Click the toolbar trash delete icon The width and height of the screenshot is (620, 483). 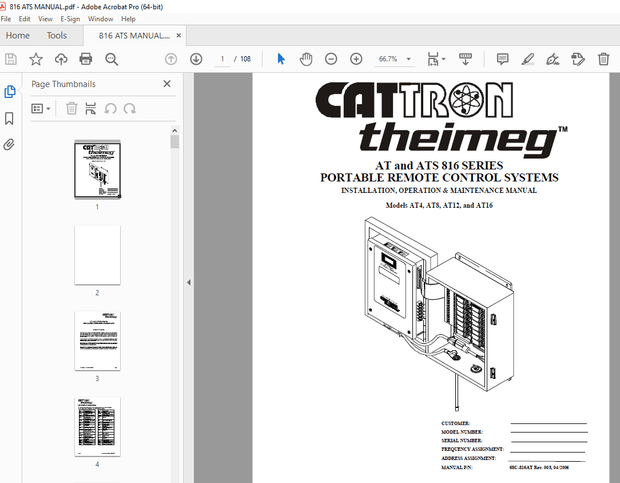[x=603, y=59]
